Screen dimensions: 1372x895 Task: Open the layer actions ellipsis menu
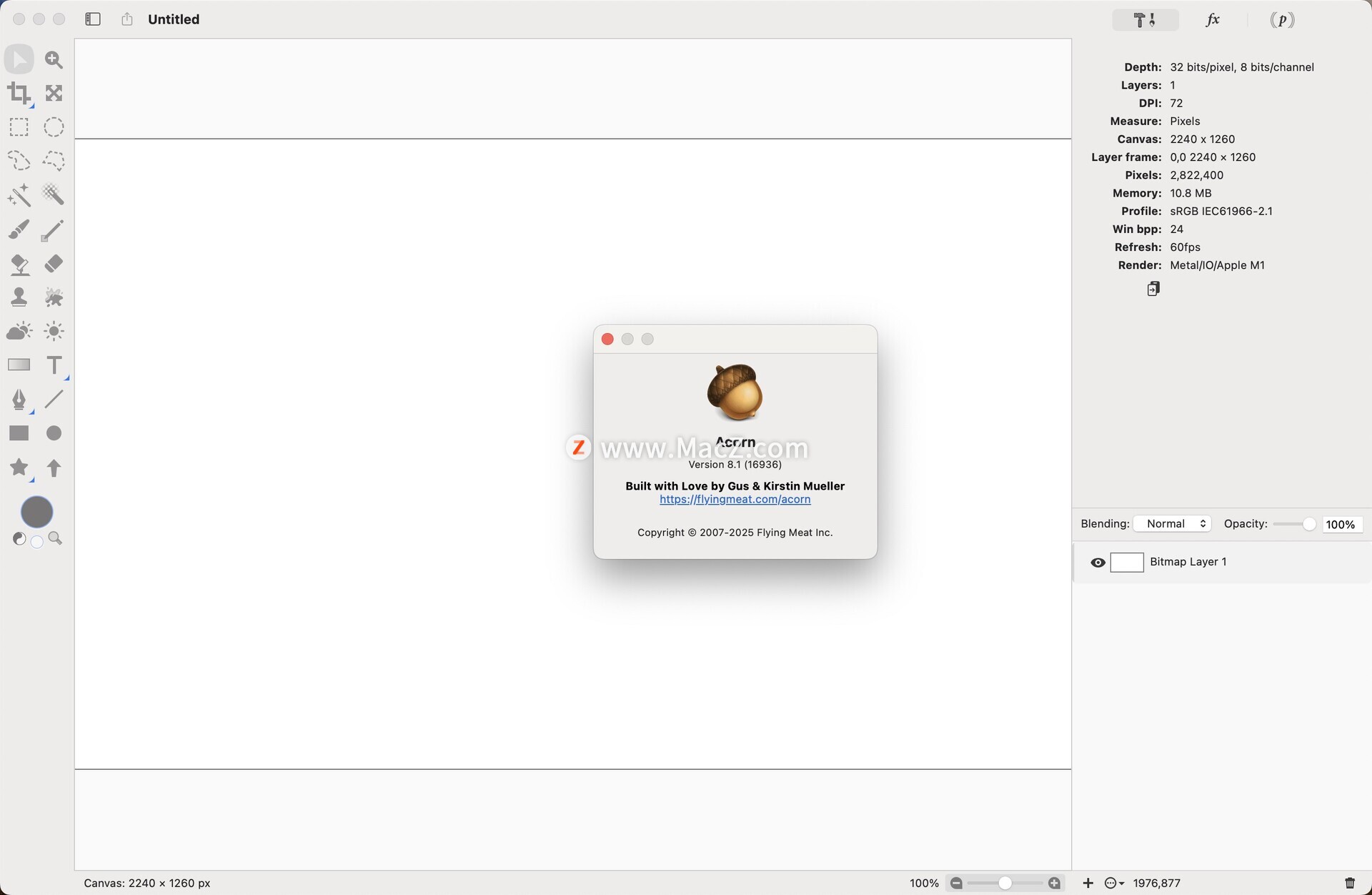pos(1114,884)
